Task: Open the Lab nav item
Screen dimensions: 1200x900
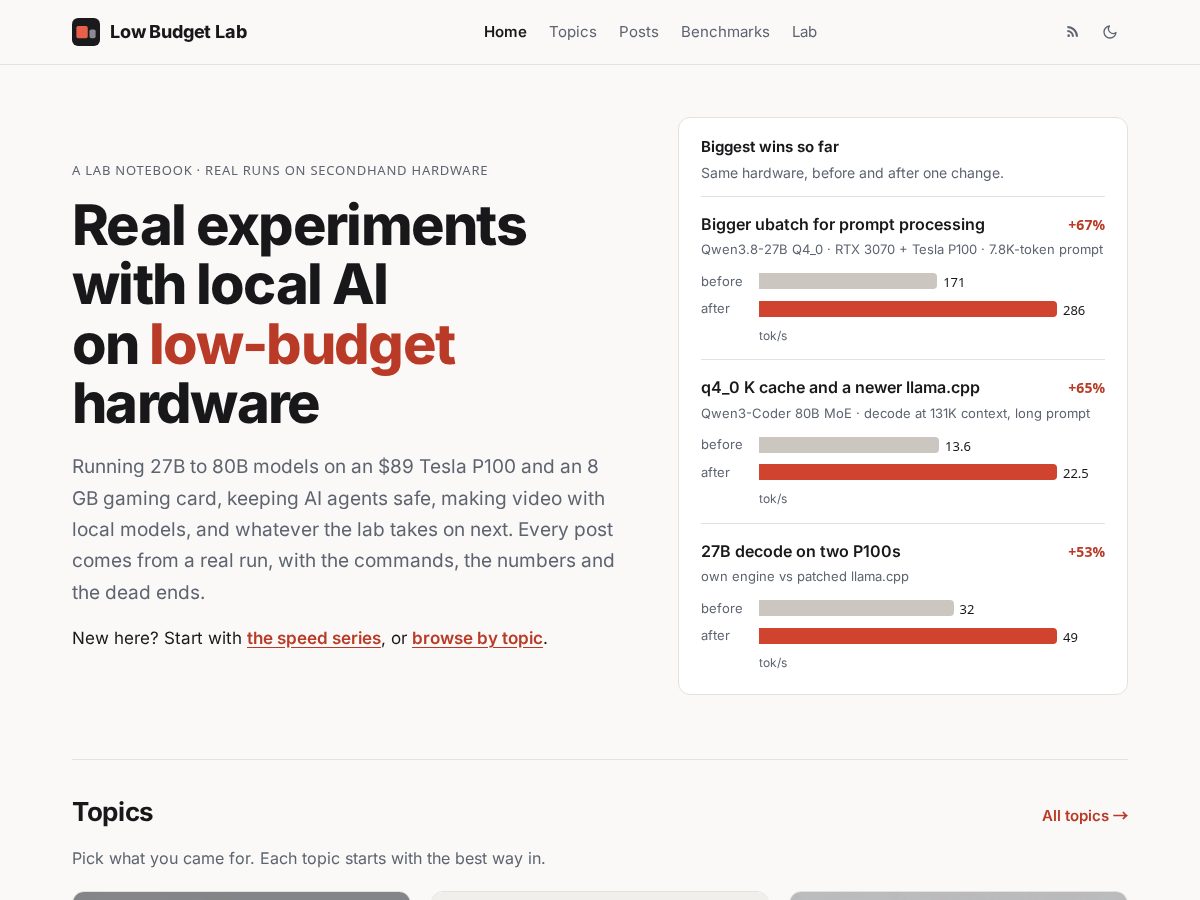Action: [x=804, y=32]
